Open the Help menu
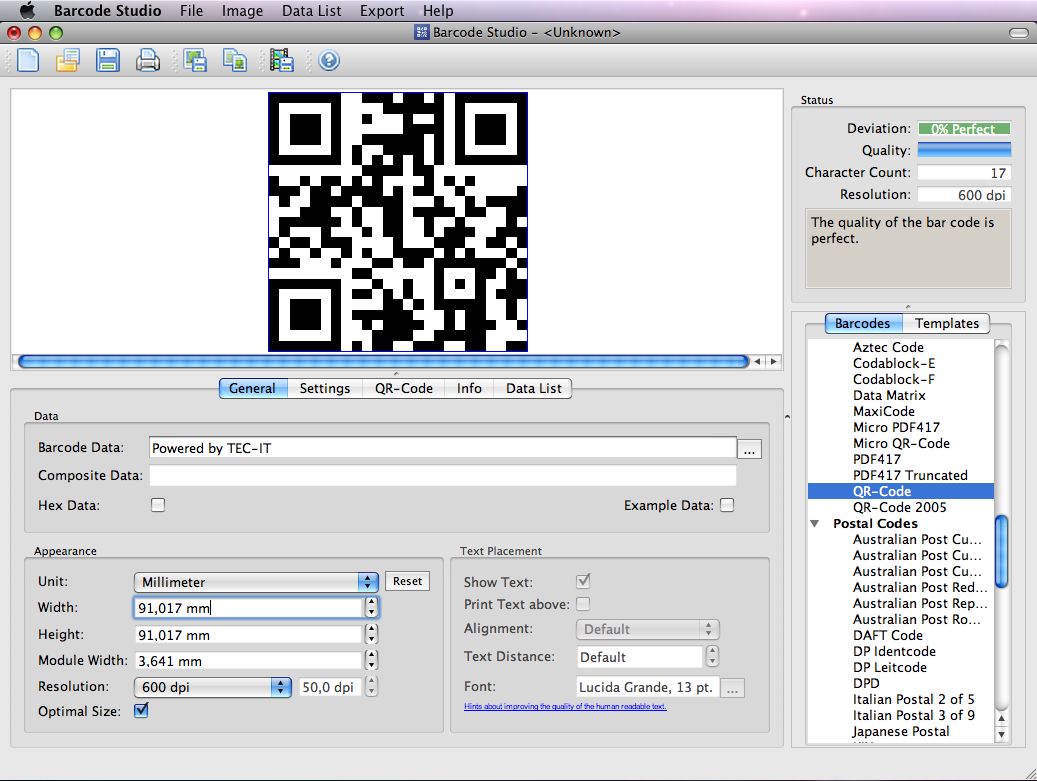This screenshot has width=1037, height=781. tap(438, 11)
